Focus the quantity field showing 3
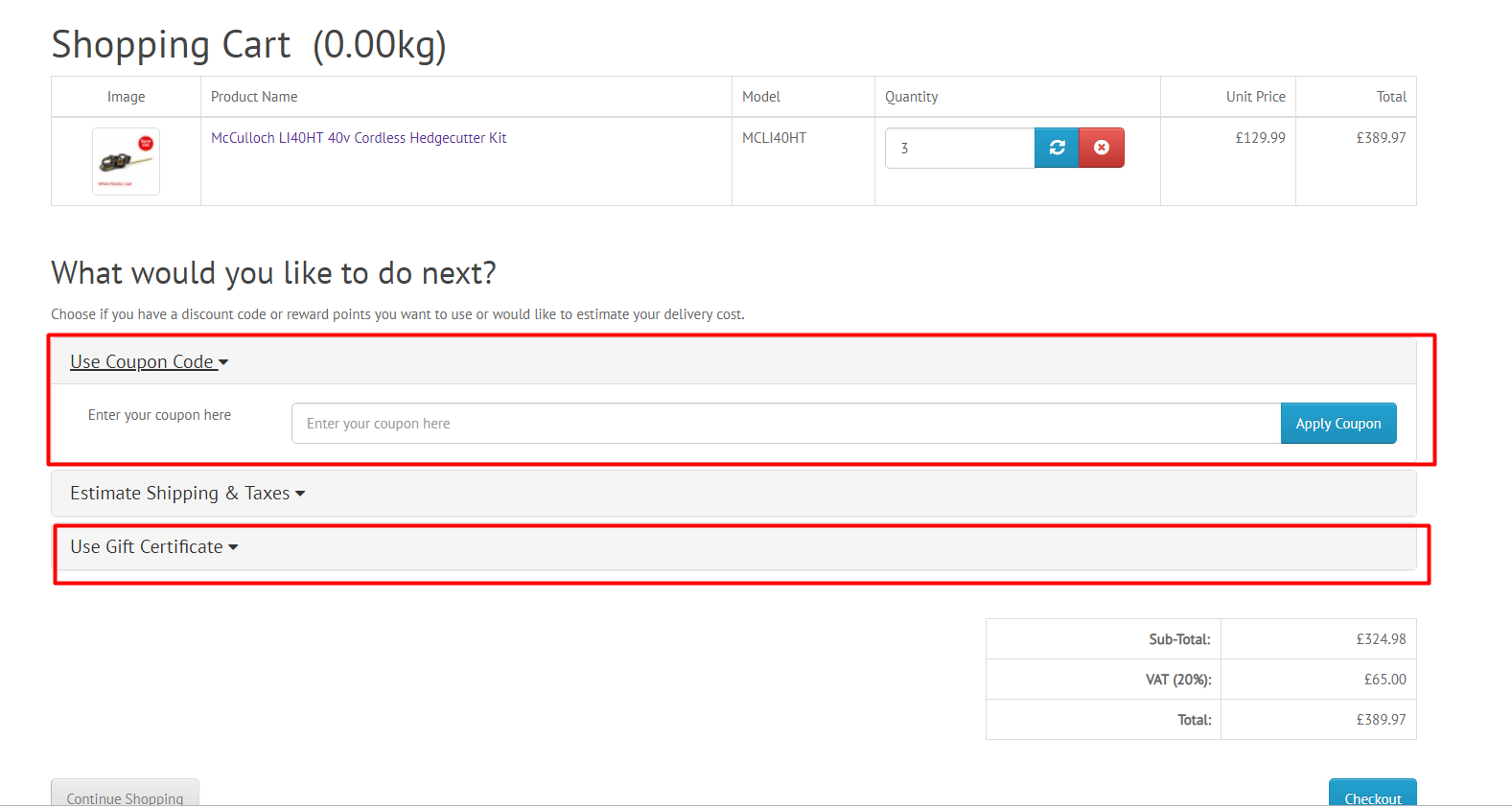1512x808 pixels. click(x=959, y=148)
